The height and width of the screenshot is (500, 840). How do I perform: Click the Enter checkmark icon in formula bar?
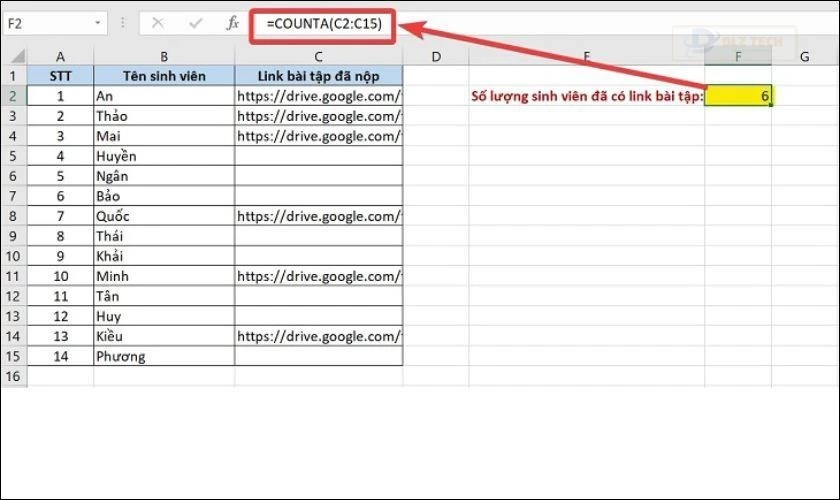click(196, 23)
